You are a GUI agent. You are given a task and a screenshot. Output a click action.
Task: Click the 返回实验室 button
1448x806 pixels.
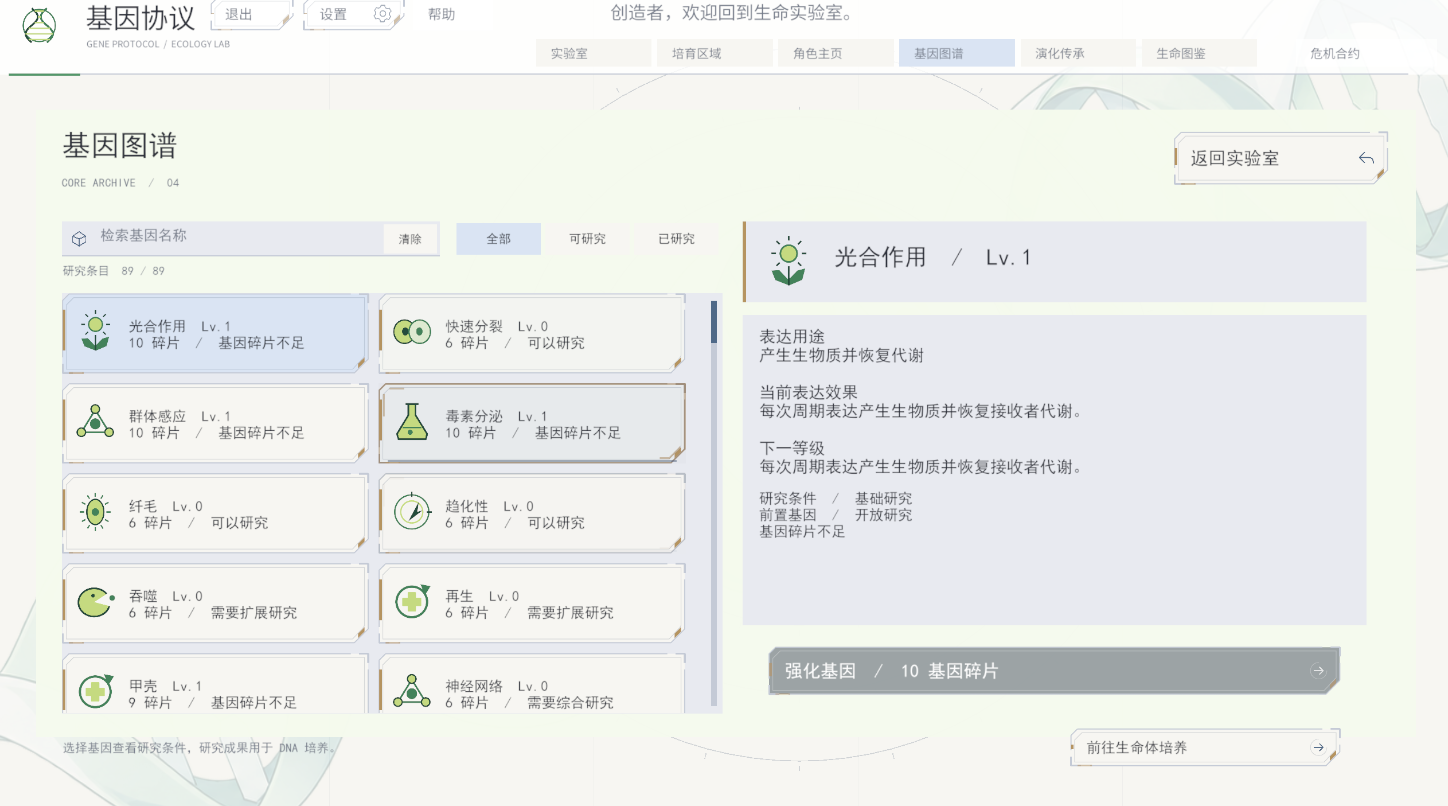click(1281, 158)
